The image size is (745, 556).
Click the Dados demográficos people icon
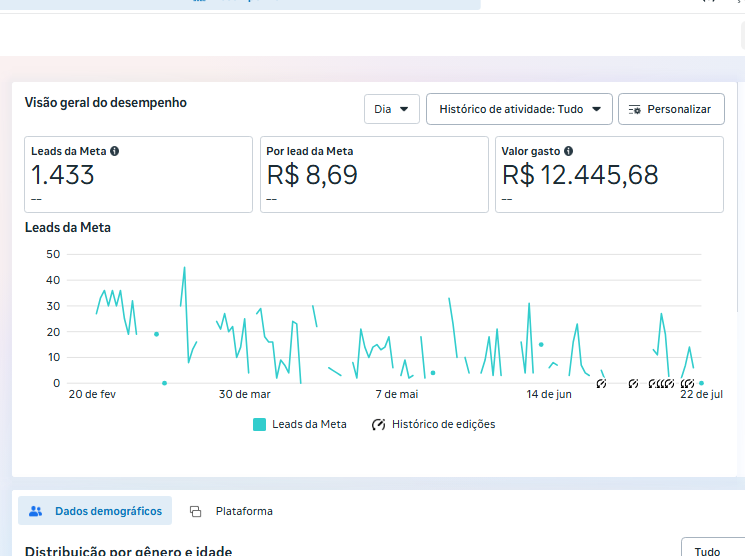pos(36,511)
